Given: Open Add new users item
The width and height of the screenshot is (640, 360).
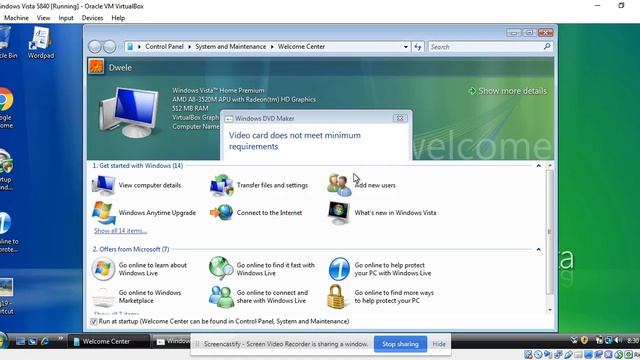Looking at the screenshot, I should click(361, 185).
